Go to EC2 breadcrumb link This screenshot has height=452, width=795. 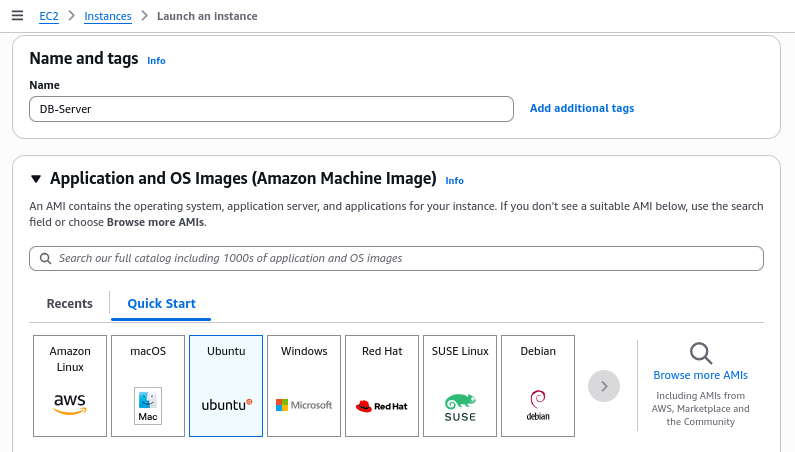click(x=48, y=16)
